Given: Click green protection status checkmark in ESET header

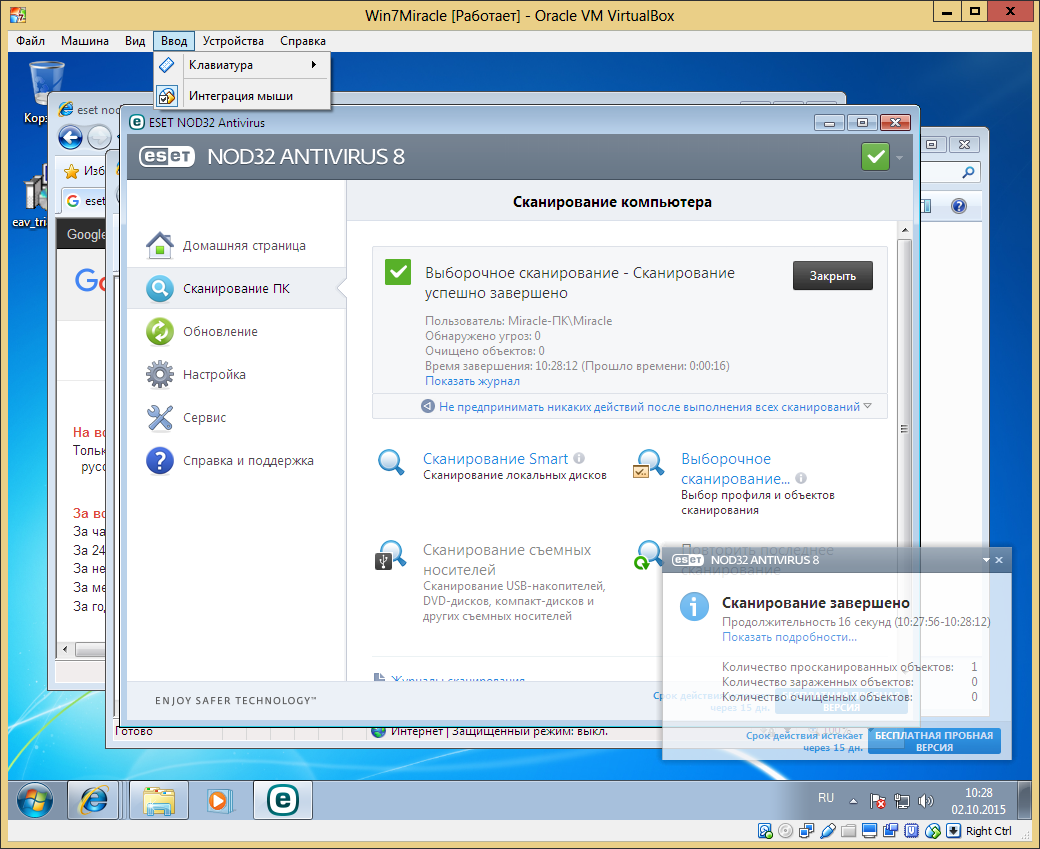Looking at the screenshot, I should click(875, 157).
